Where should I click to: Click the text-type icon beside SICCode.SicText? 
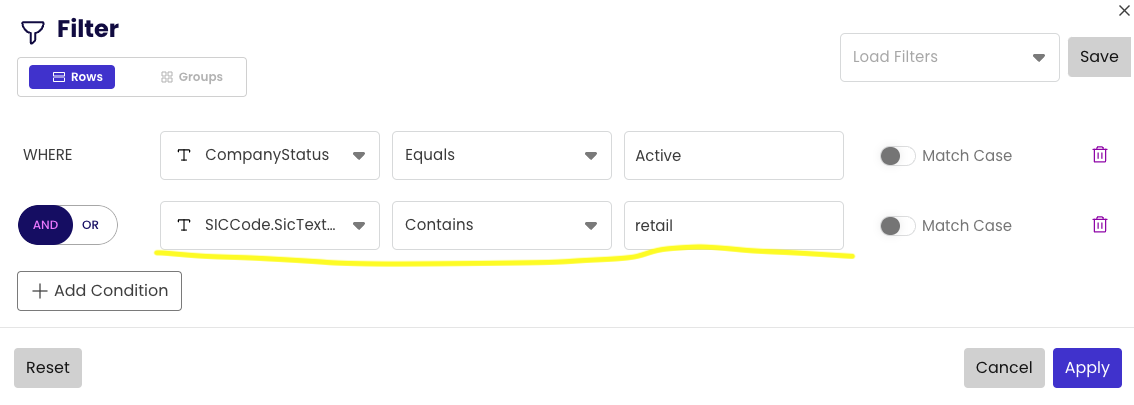pyautogui.click(x=184, y=225)
